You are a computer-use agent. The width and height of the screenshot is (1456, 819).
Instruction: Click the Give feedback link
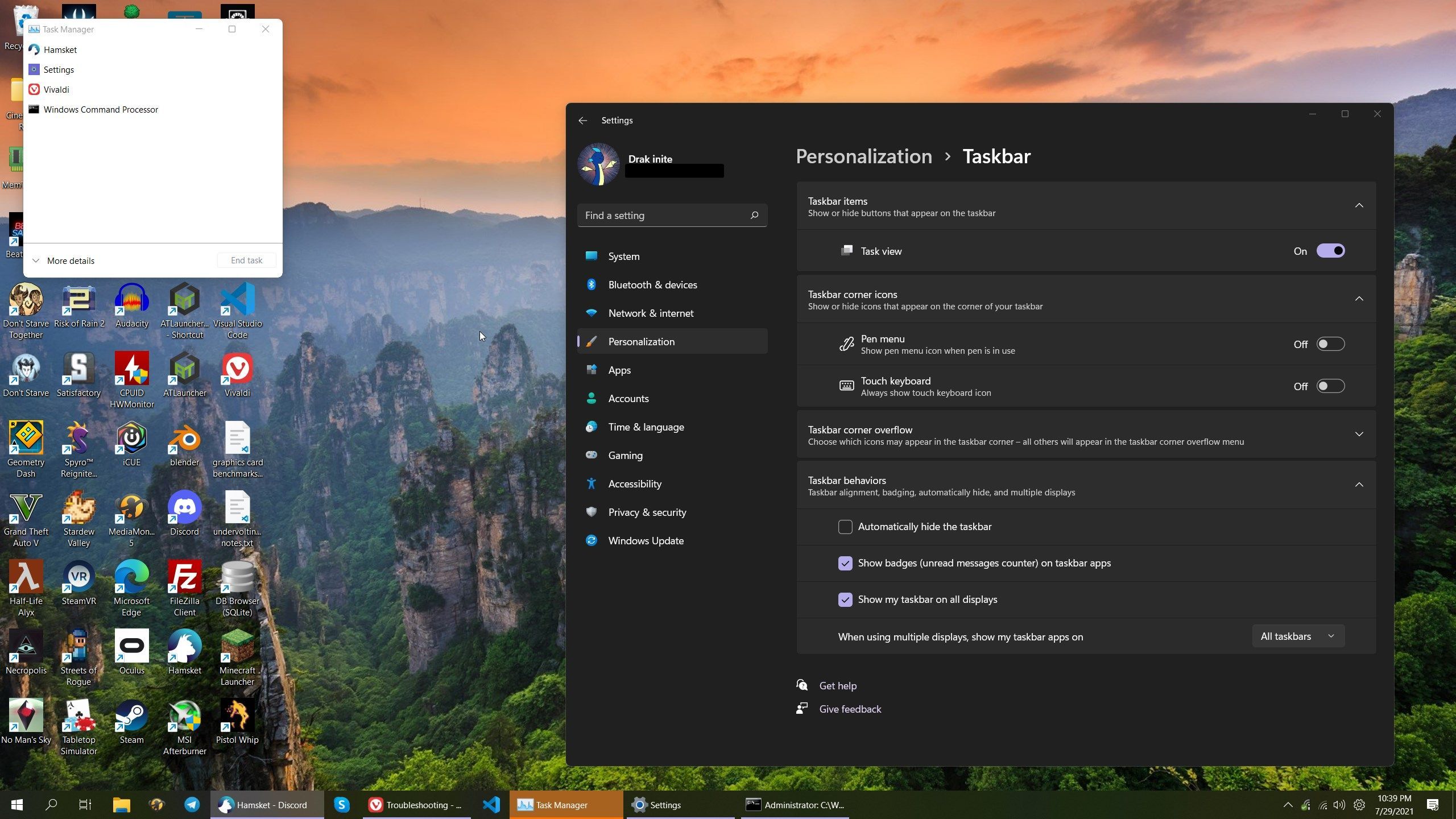pyautogui.click(x=850, y=709)
